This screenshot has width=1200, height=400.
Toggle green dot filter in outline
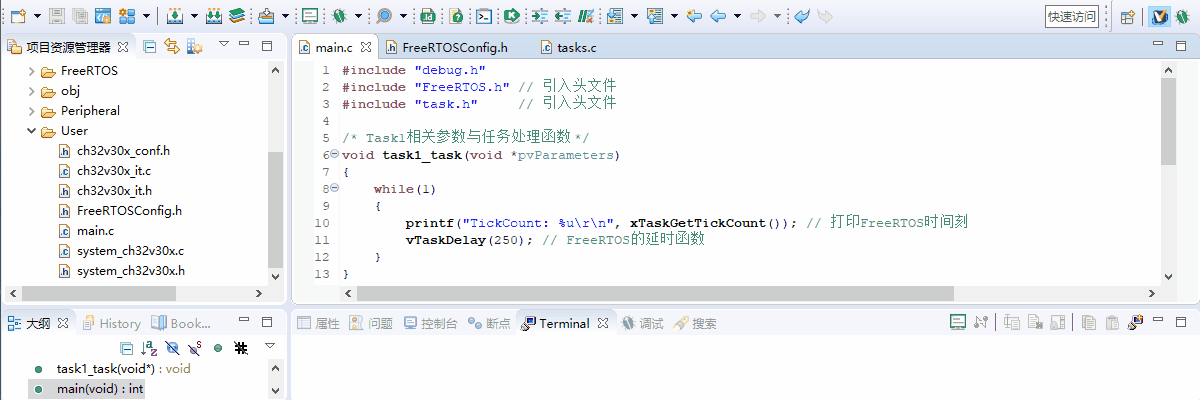pos(217,347)
